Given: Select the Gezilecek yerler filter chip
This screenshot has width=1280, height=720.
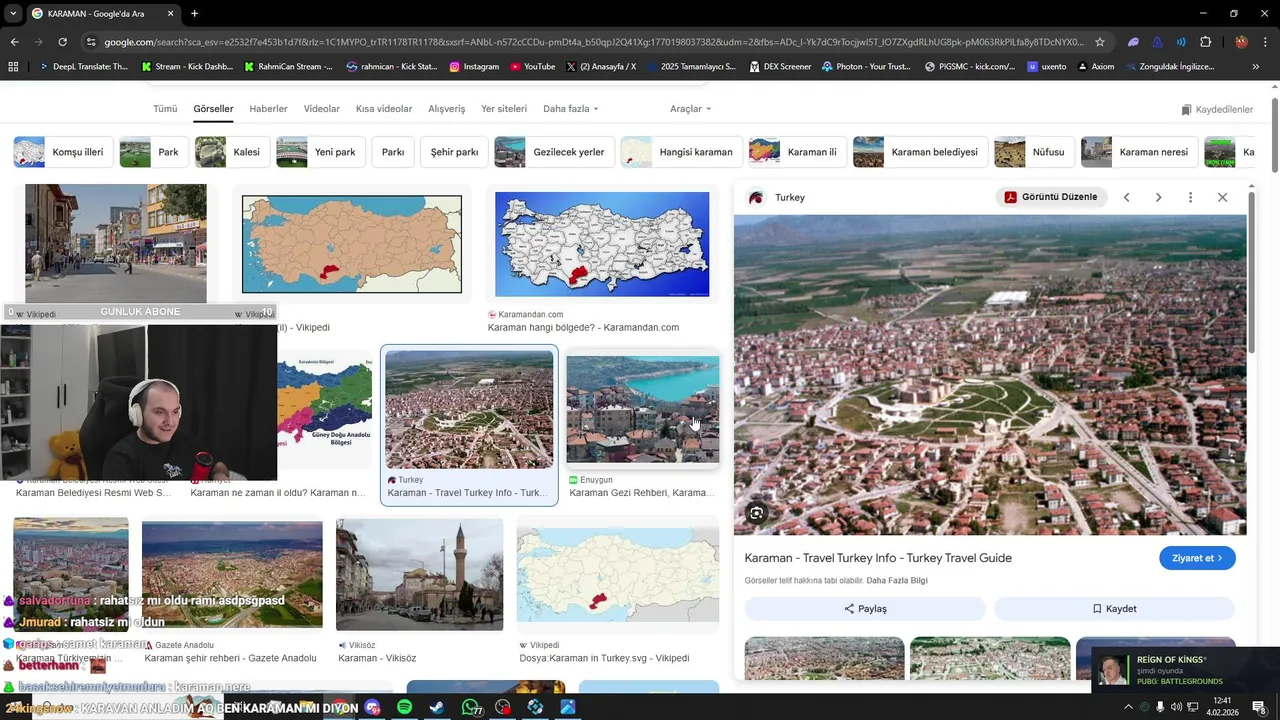Looking at the screenshot, I should click(553, 152).
